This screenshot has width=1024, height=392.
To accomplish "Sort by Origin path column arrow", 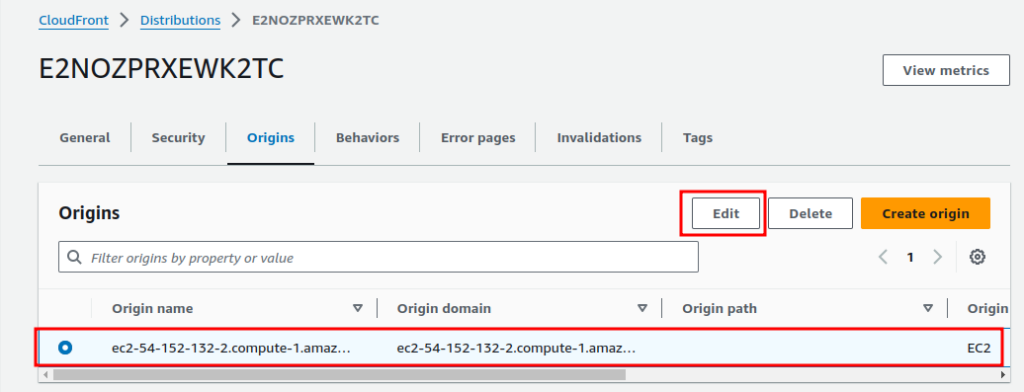I will (928, 308).
